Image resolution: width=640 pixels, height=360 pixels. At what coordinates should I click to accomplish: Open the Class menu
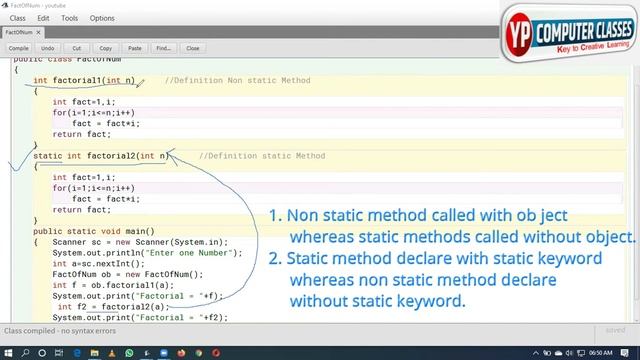(x=18, y=18)
